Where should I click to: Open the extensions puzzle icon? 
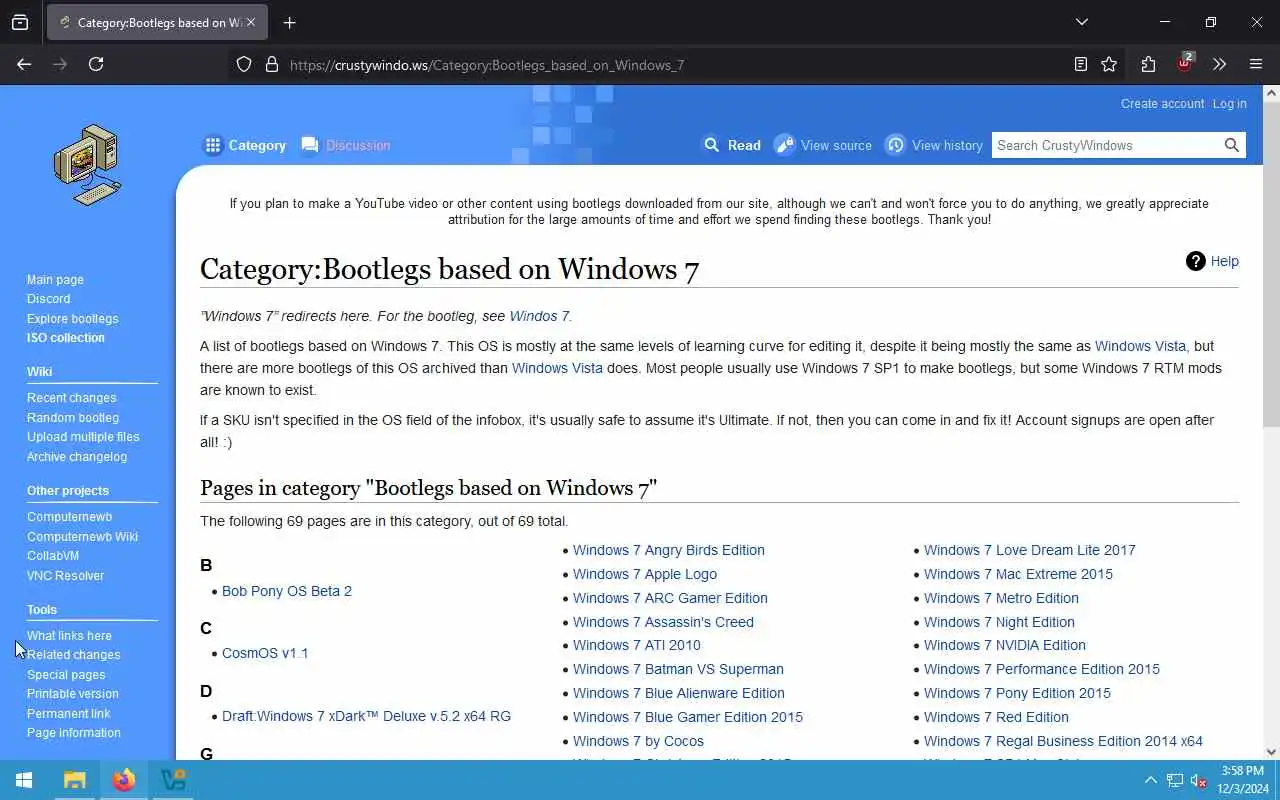click(x=1148, y=64)
